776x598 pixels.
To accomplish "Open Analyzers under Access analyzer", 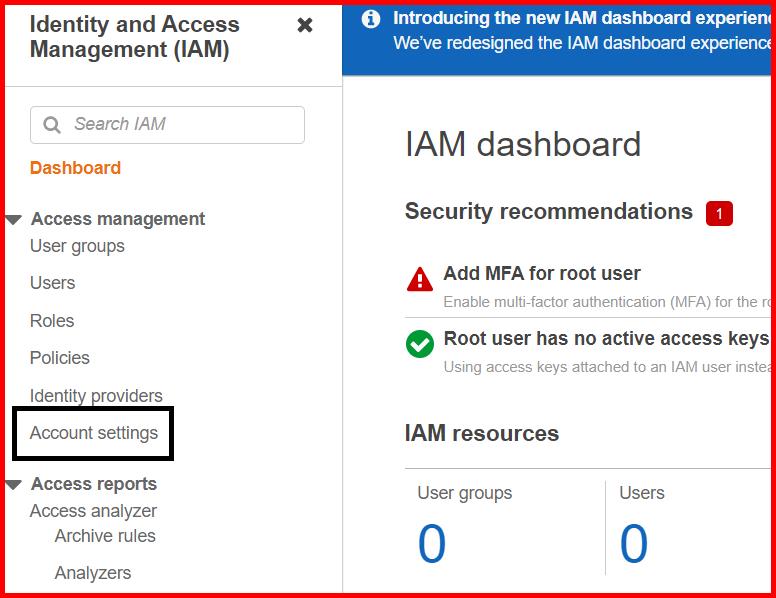I will (x=93, y=573).
